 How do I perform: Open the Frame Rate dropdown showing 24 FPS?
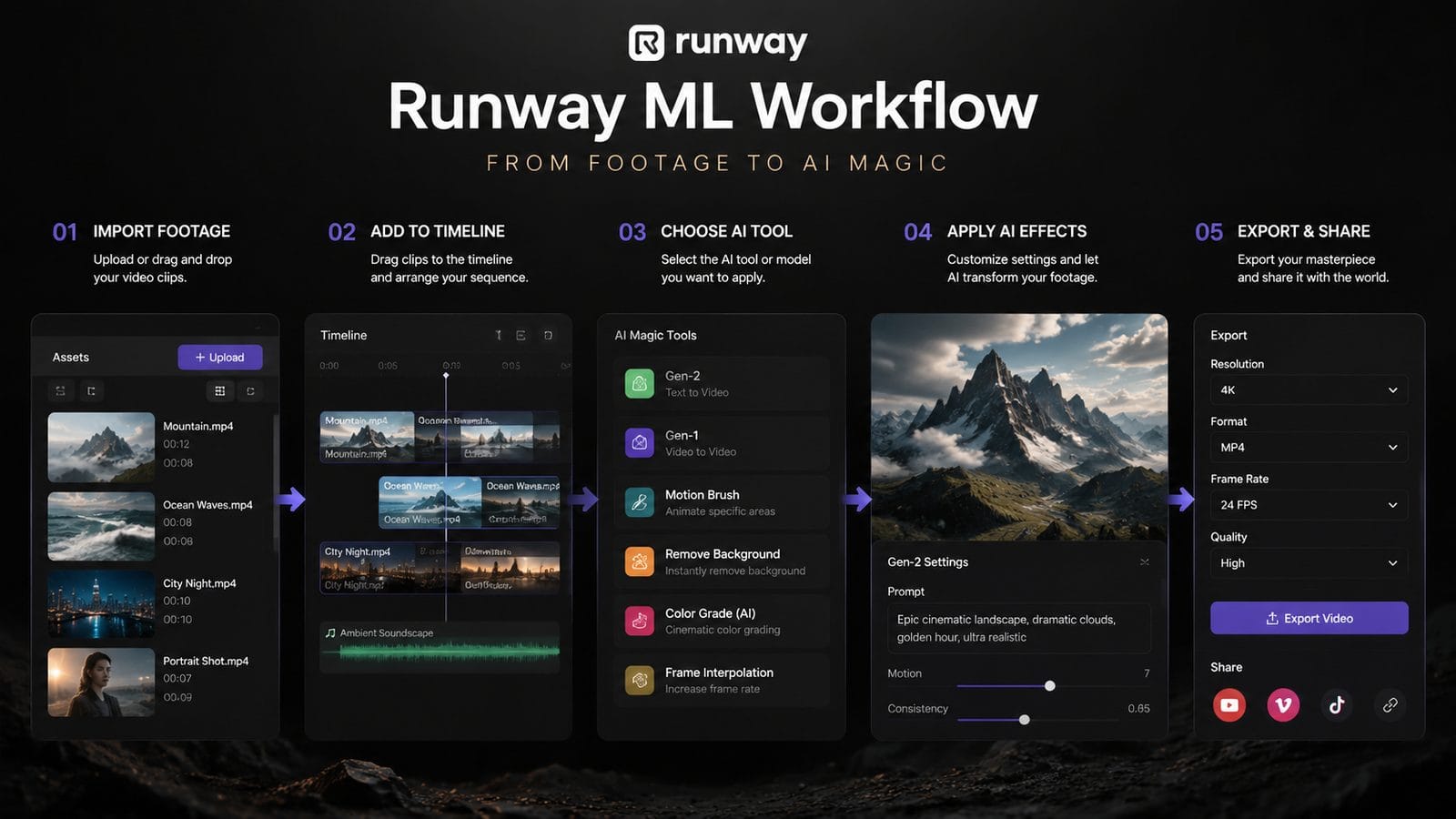(x=1309, y=504)
